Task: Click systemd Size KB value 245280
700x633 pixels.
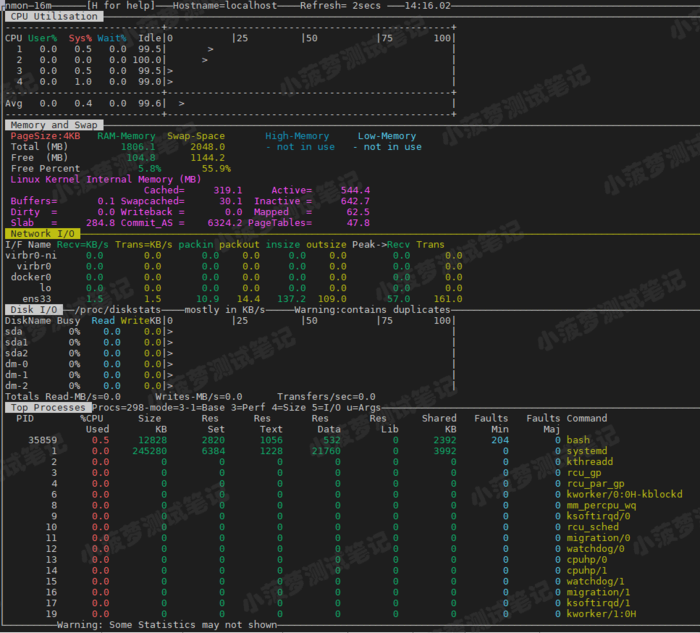Action: click(150, 451)
